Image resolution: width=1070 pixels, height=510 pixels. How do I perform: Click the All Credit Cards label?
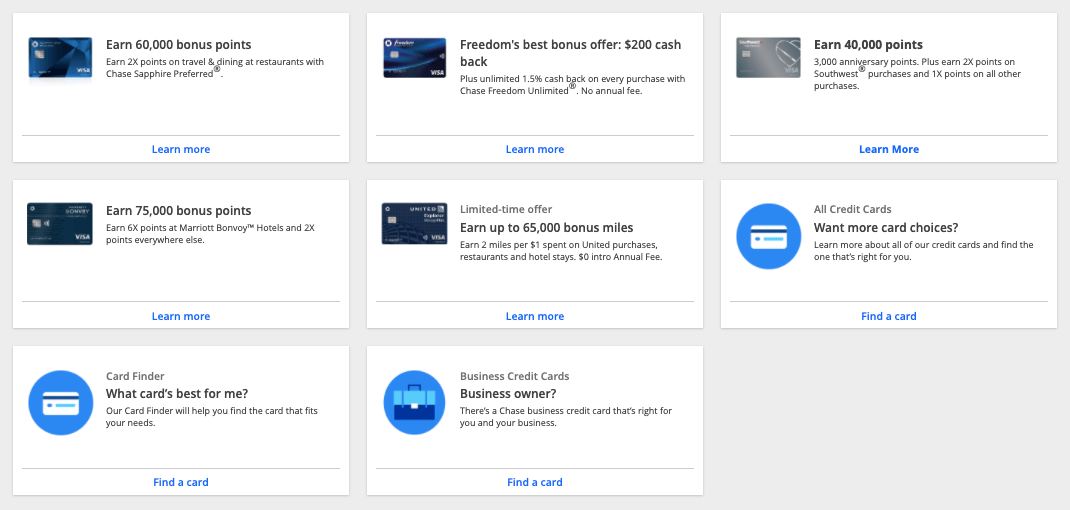point(852,210)
